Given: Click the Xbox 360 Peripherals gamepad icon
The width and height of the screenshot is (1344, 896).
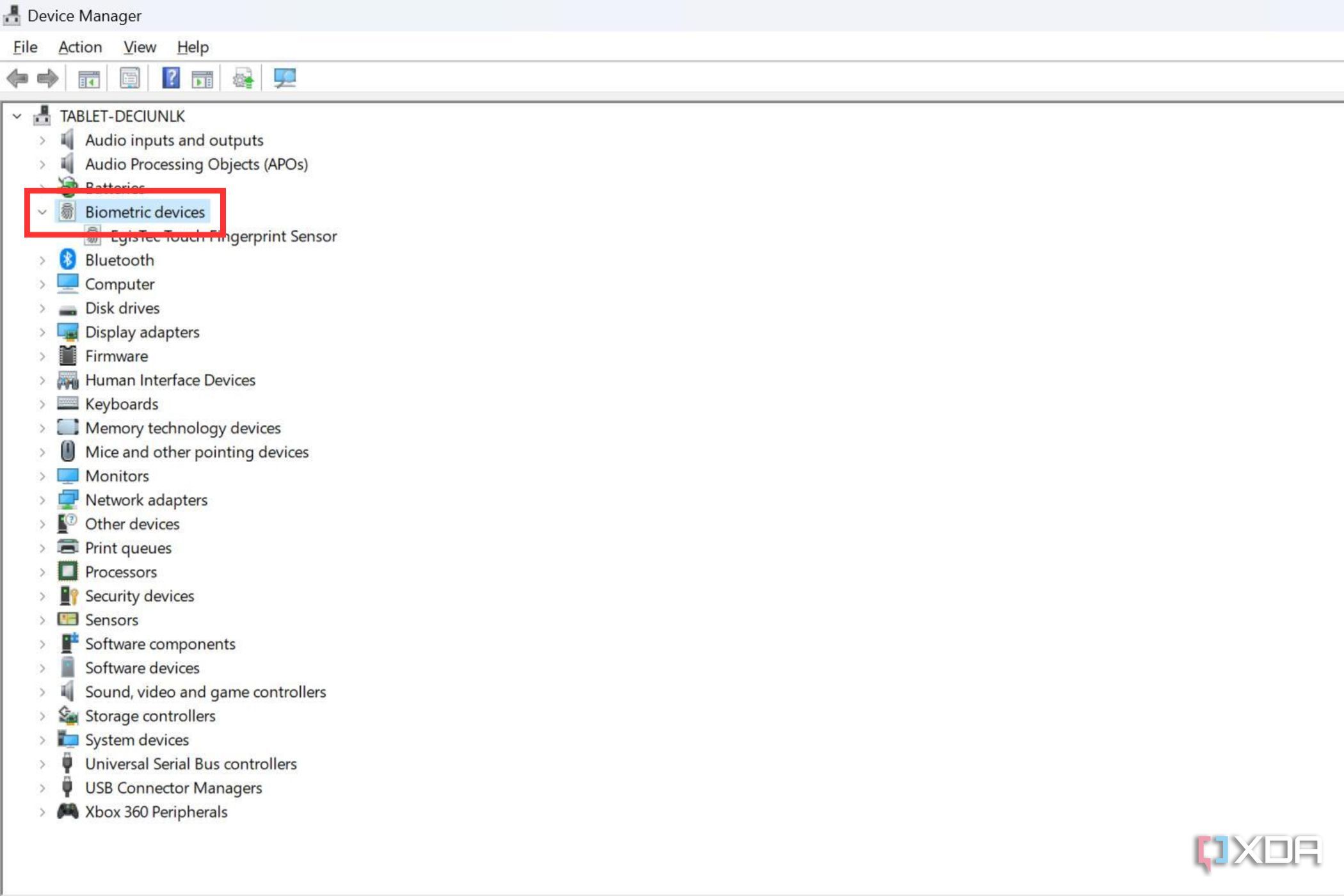Looking at the screenshot, I should pos(67,812).
